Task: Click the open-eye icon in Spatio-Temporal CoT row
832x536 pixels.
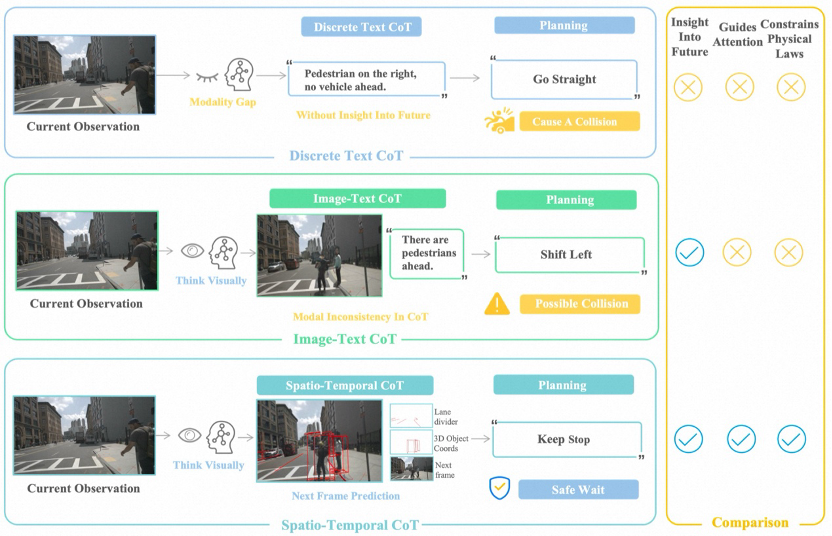Action: (189, 436)
